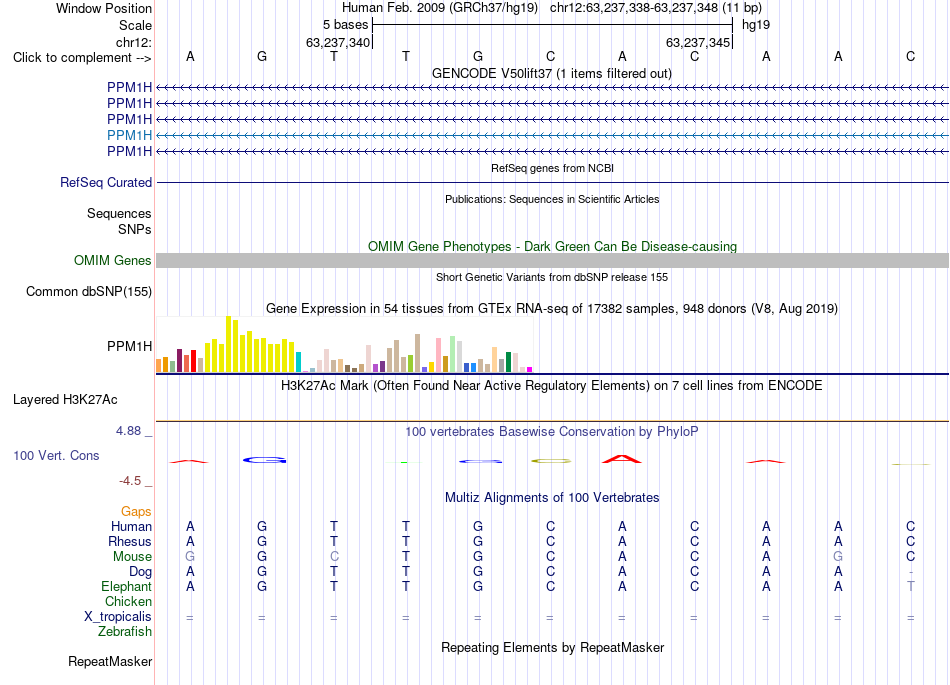Viewport: 950px width, 685px height.
Task: Click the magenta bar ending GTEx chart
Action: [x=529, y=369]
